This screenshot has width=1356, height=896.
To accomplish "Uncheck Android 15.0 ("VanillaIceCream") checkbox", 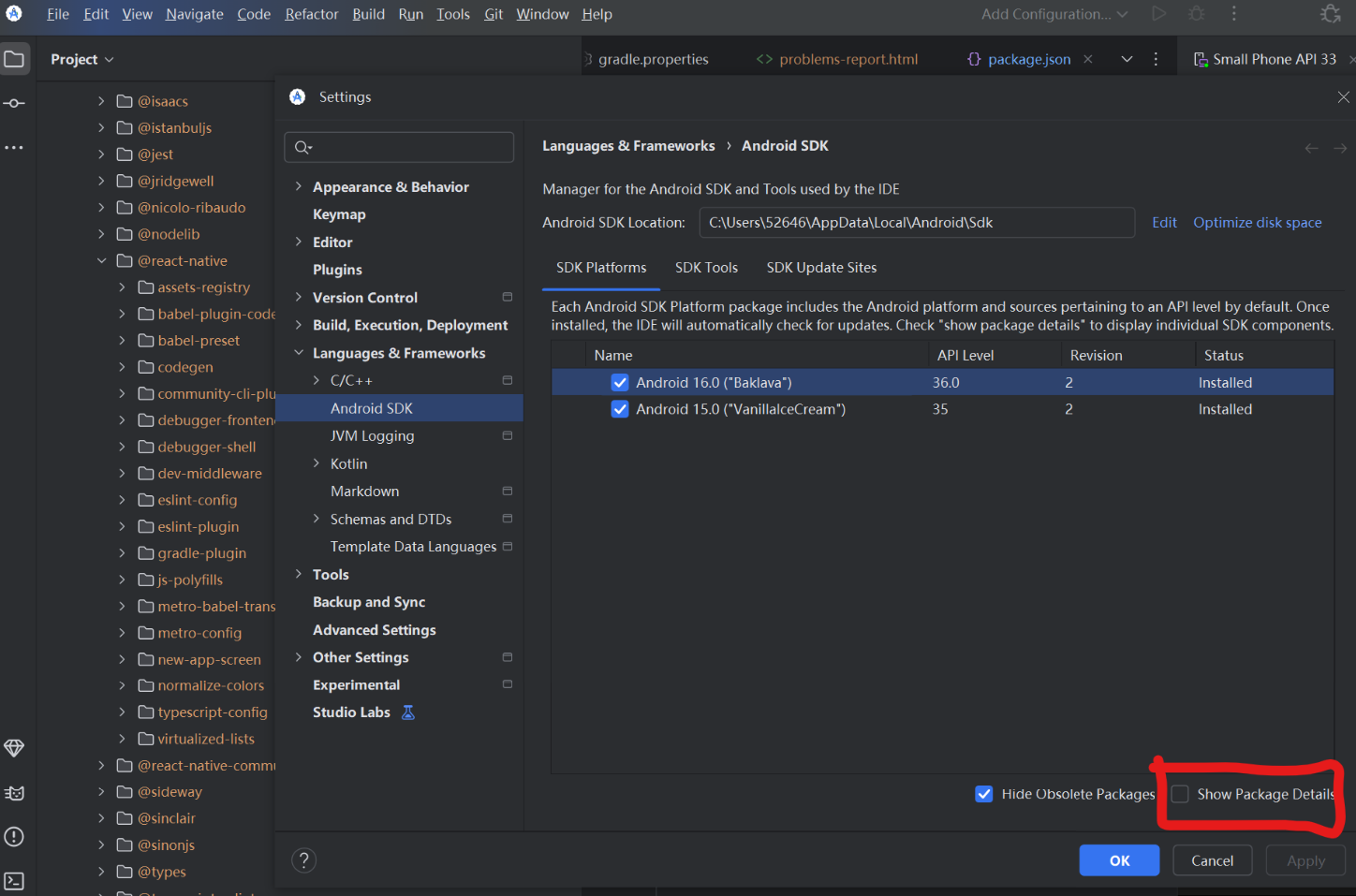I will click(620, 409).
